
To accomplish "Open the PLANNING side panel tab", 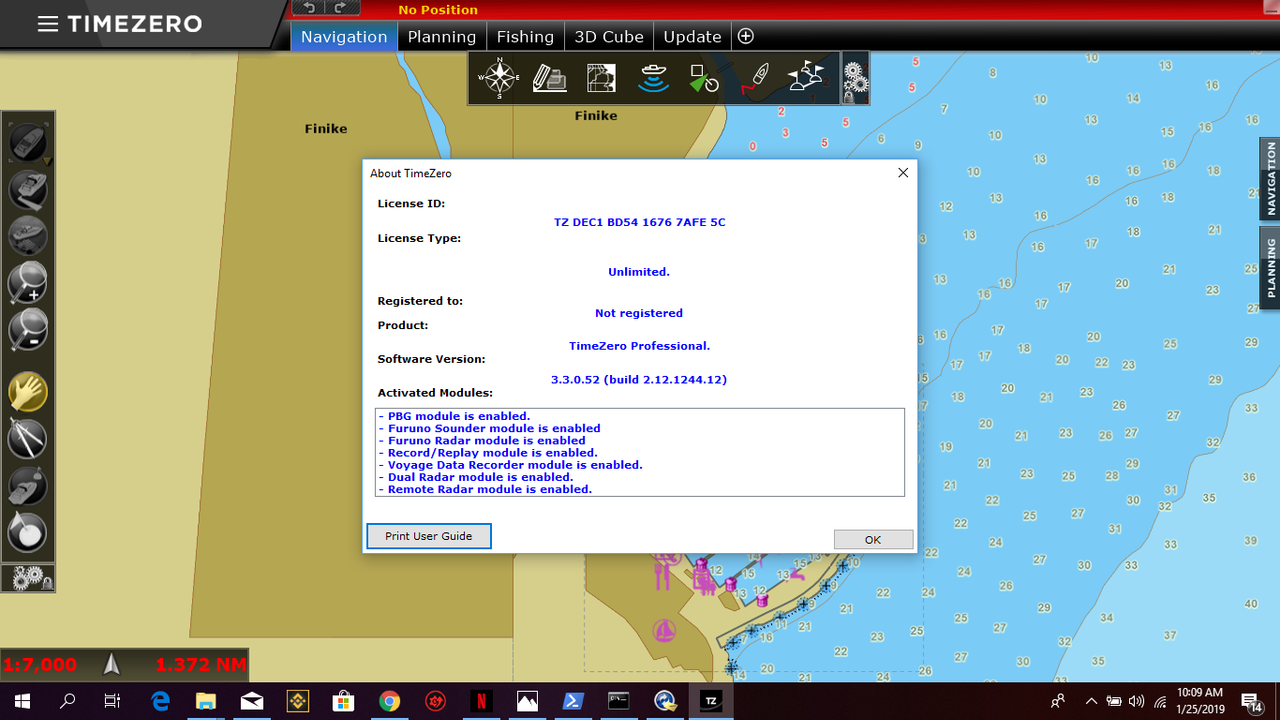I will click(1270, 266).
